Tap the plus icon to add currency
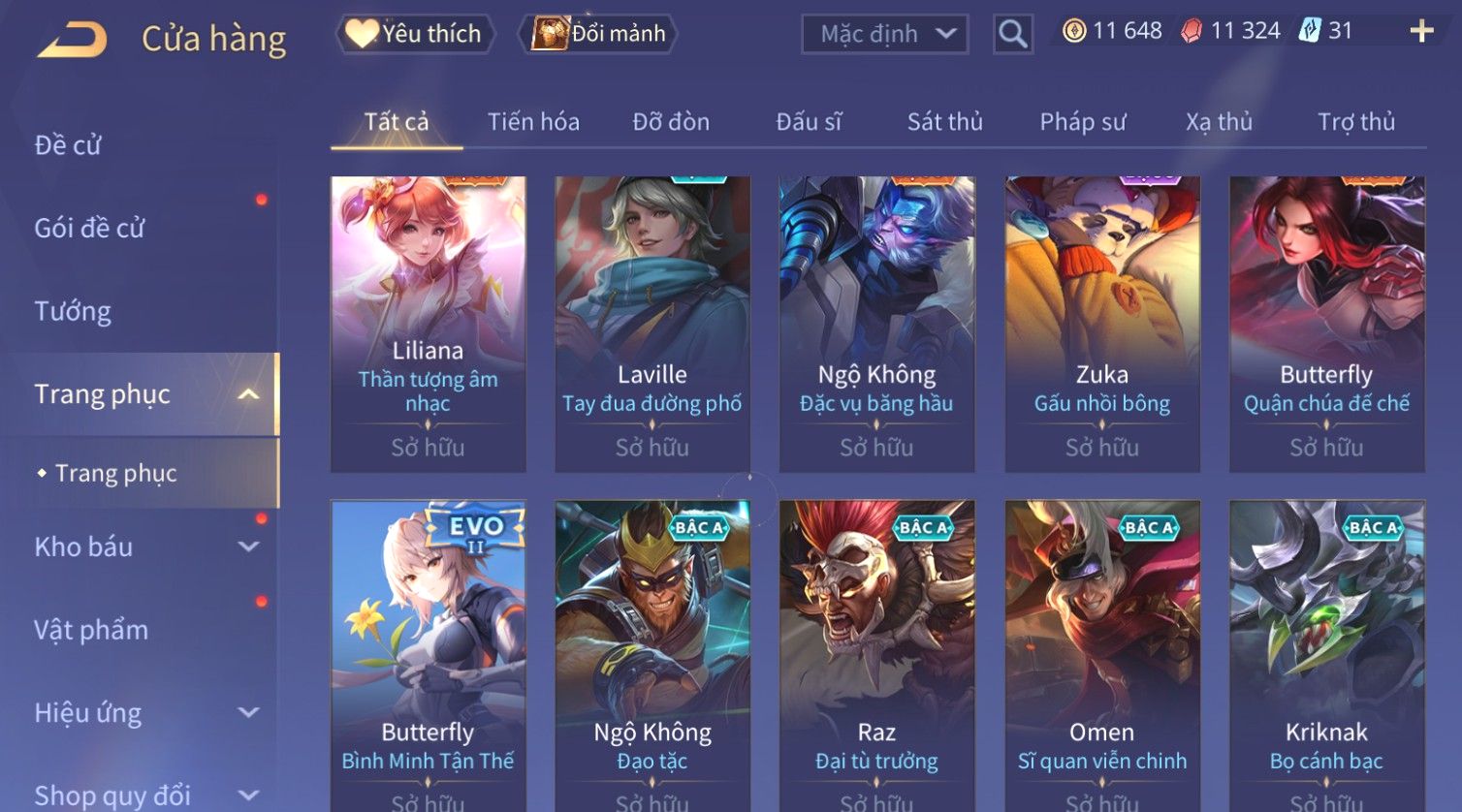Image resolution: width=1462 pixels, height=812 pixels. point(1421,32)
